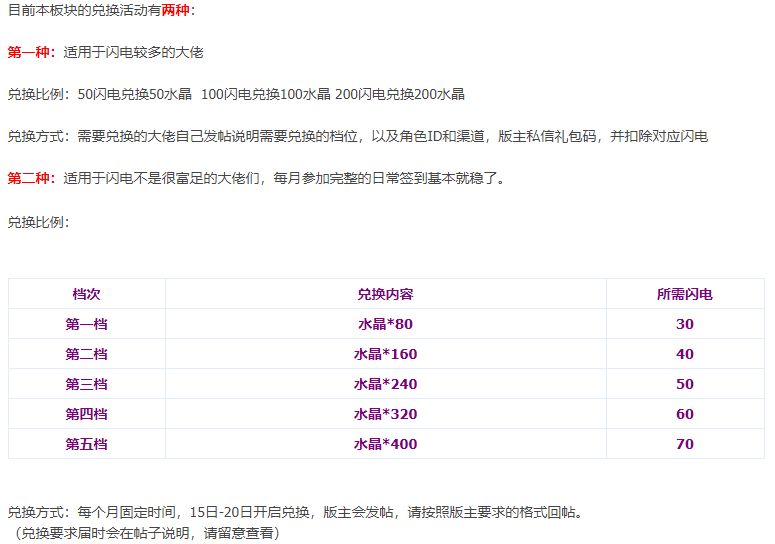The height and width of the screenshot is (544, 775).
Task: Click the lightning cost '30' cell
Action: pos(685,324)
